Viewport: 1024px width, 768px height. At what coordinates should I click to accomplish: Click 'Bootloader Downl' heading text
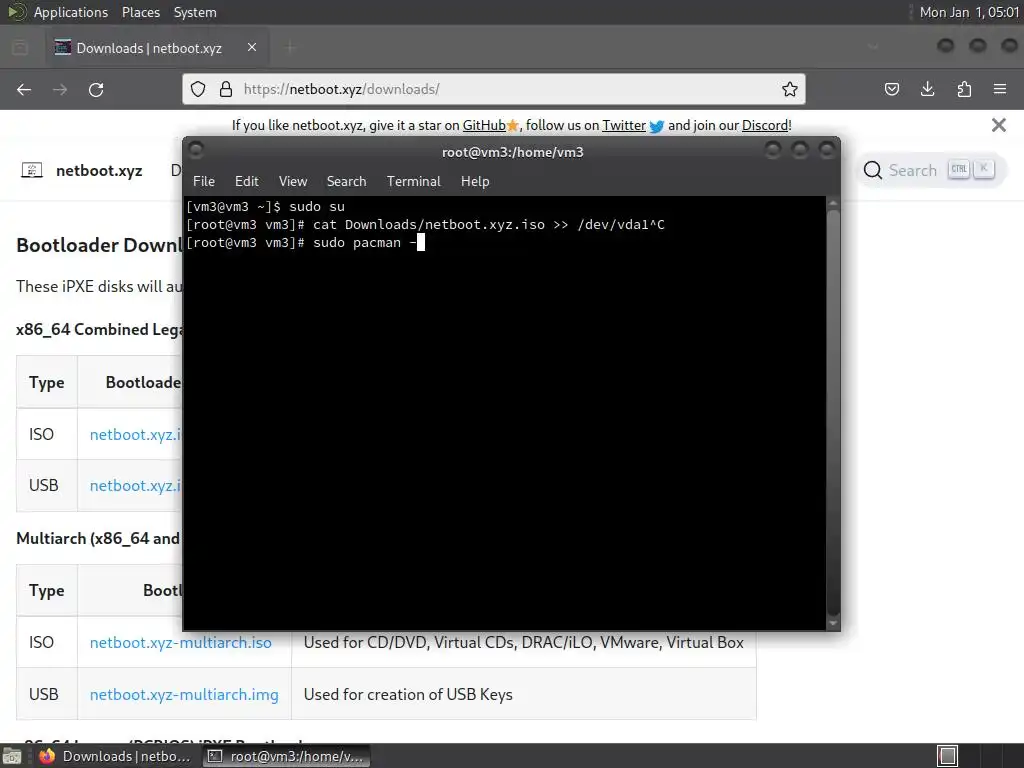click(99, 245)
